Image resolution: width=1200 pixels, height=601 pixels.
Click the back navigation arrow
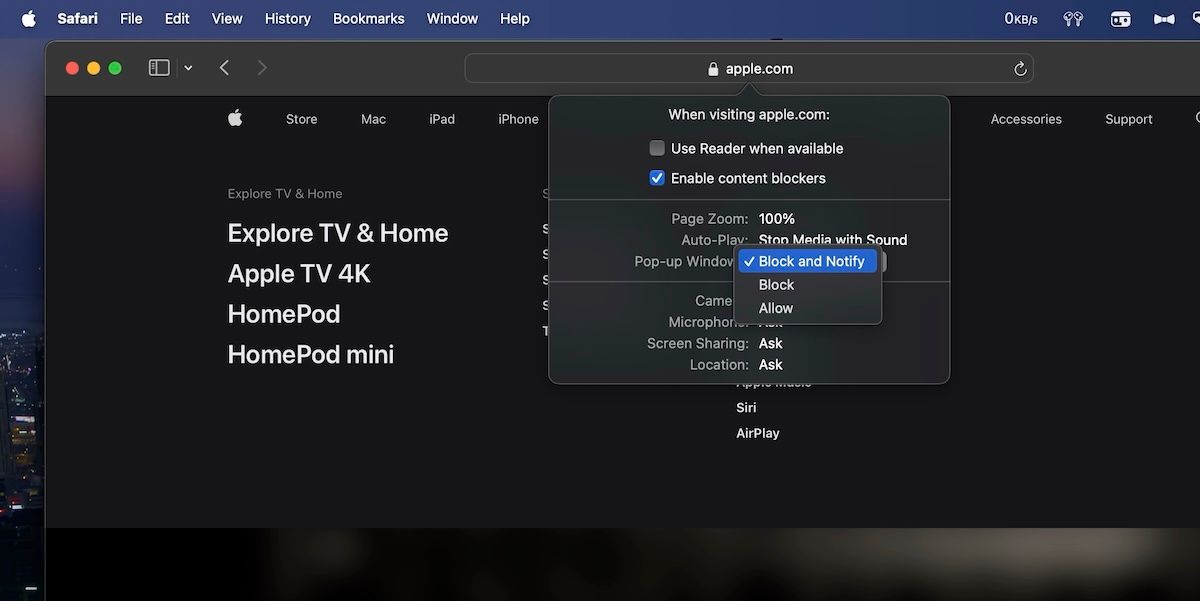pos(224,67)
